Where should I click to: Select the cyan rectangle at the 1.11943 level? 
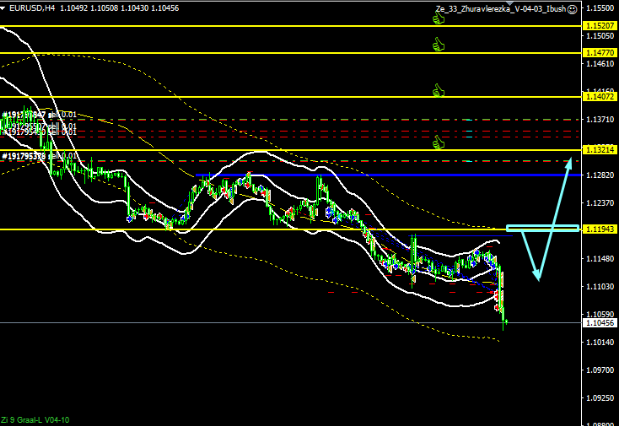pos(542,229)
